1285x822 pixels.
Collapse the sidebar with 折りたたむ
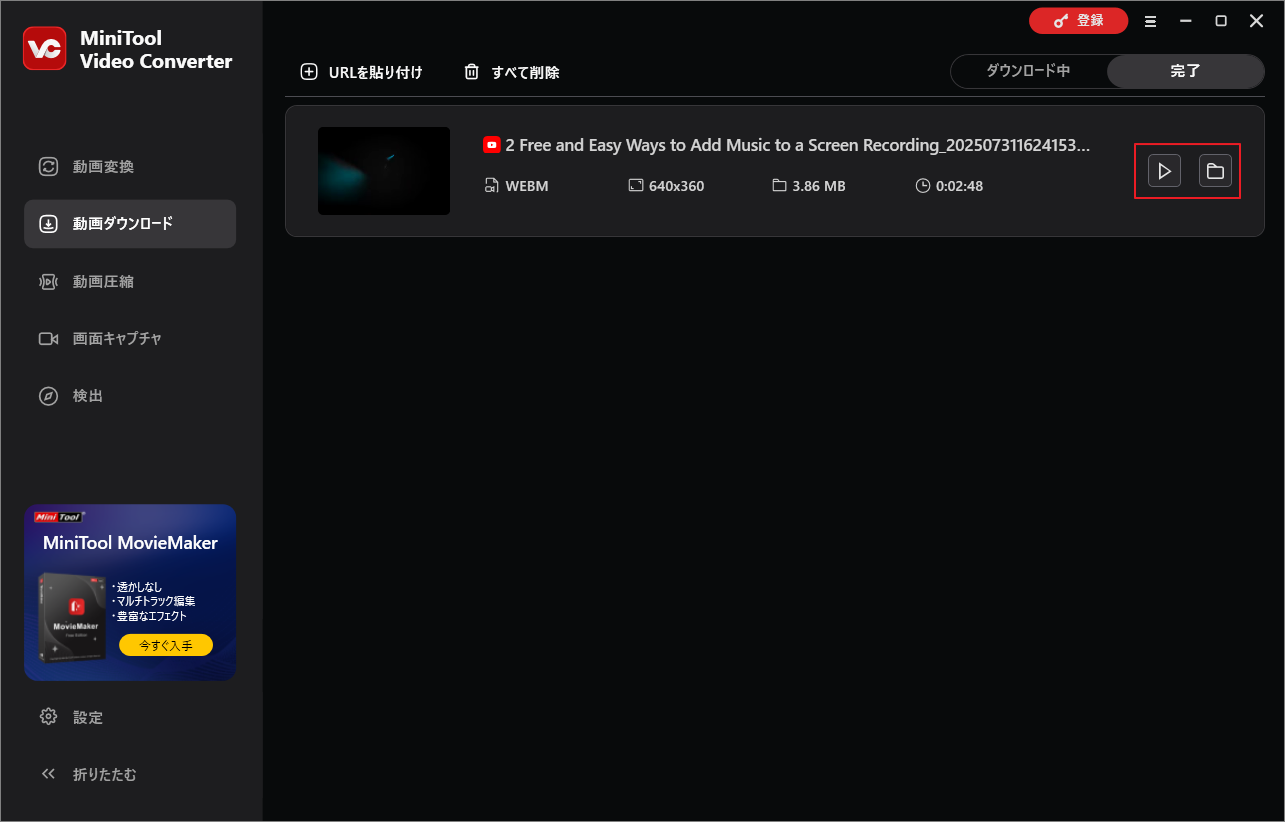(x=130, y=774)
